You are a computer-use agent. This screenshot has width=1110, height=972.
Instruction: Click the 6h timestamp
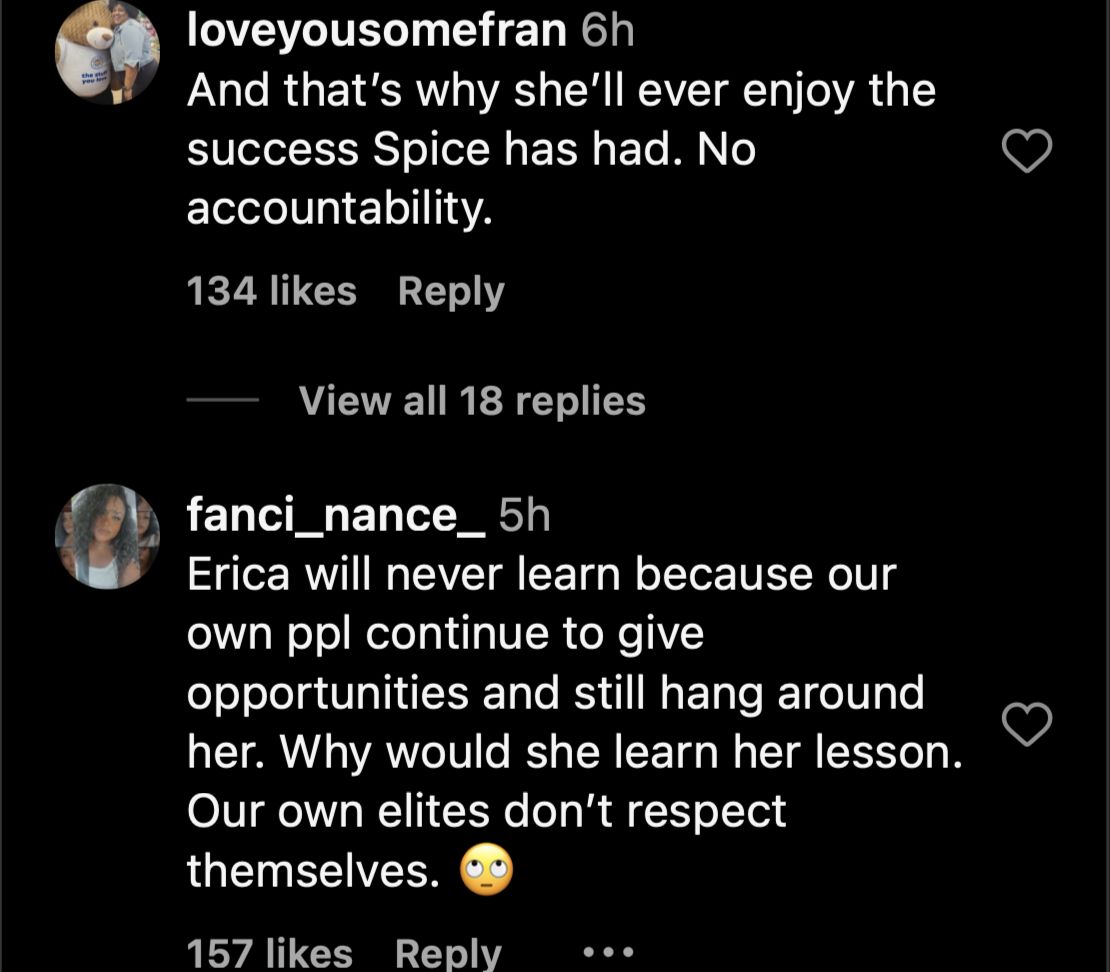pyautogui.click(x=607, y=32)
